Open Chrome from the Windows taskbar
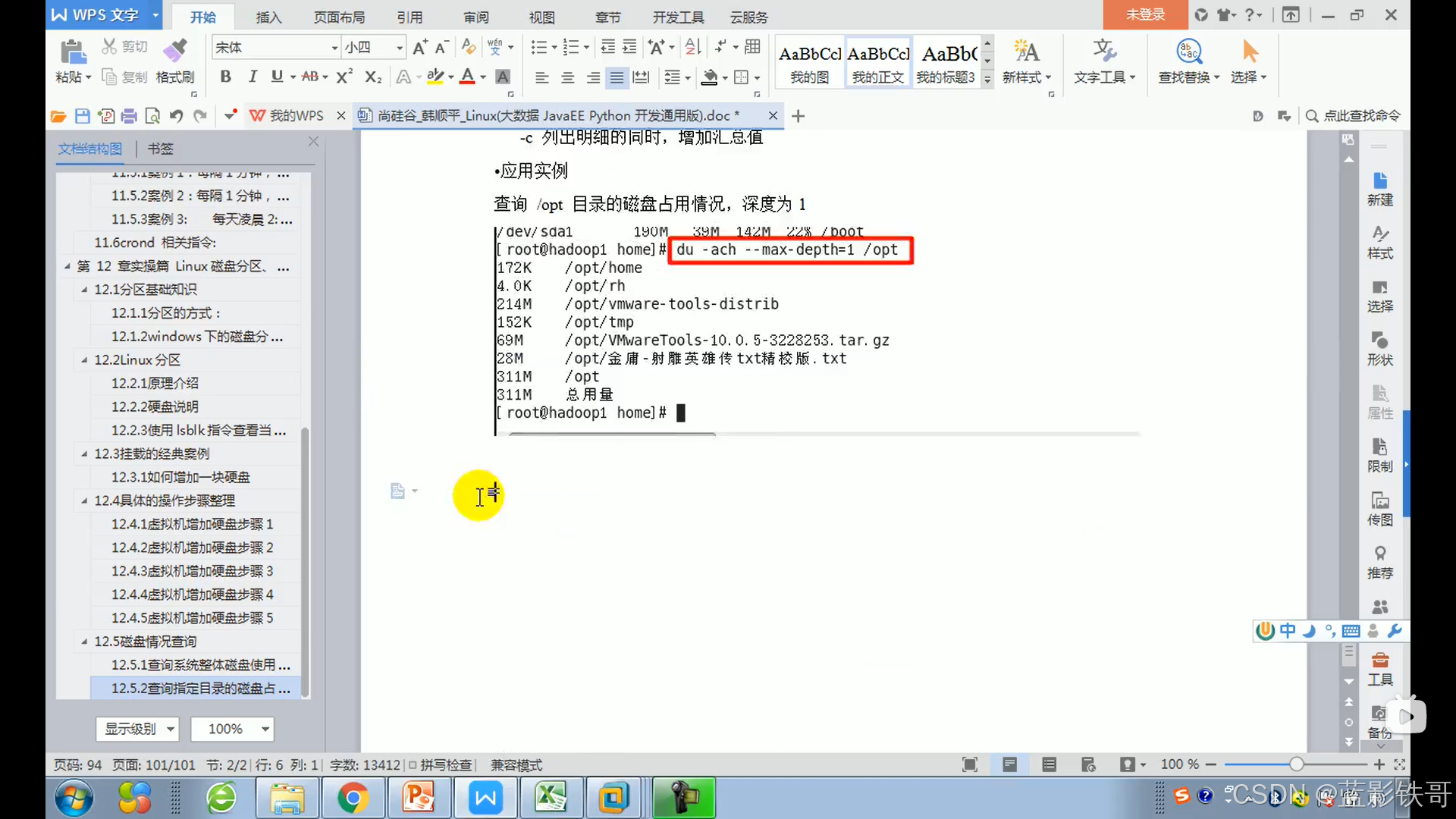Screen dimensions: 1456x819 pyautogui.click(x=353, y=798)
